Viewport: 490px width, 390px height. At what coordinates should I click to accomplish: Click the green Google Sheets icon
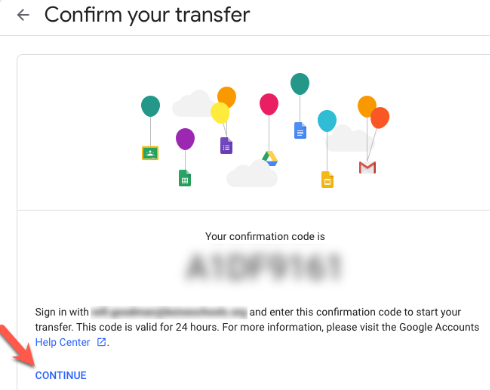click(x=185, y=178)
